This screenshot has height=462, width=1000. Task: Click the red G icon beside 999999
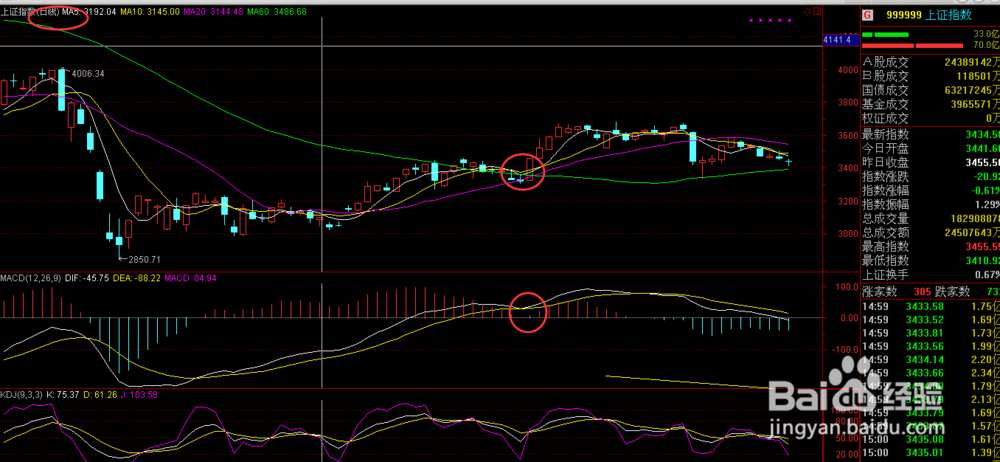(867, 16)
